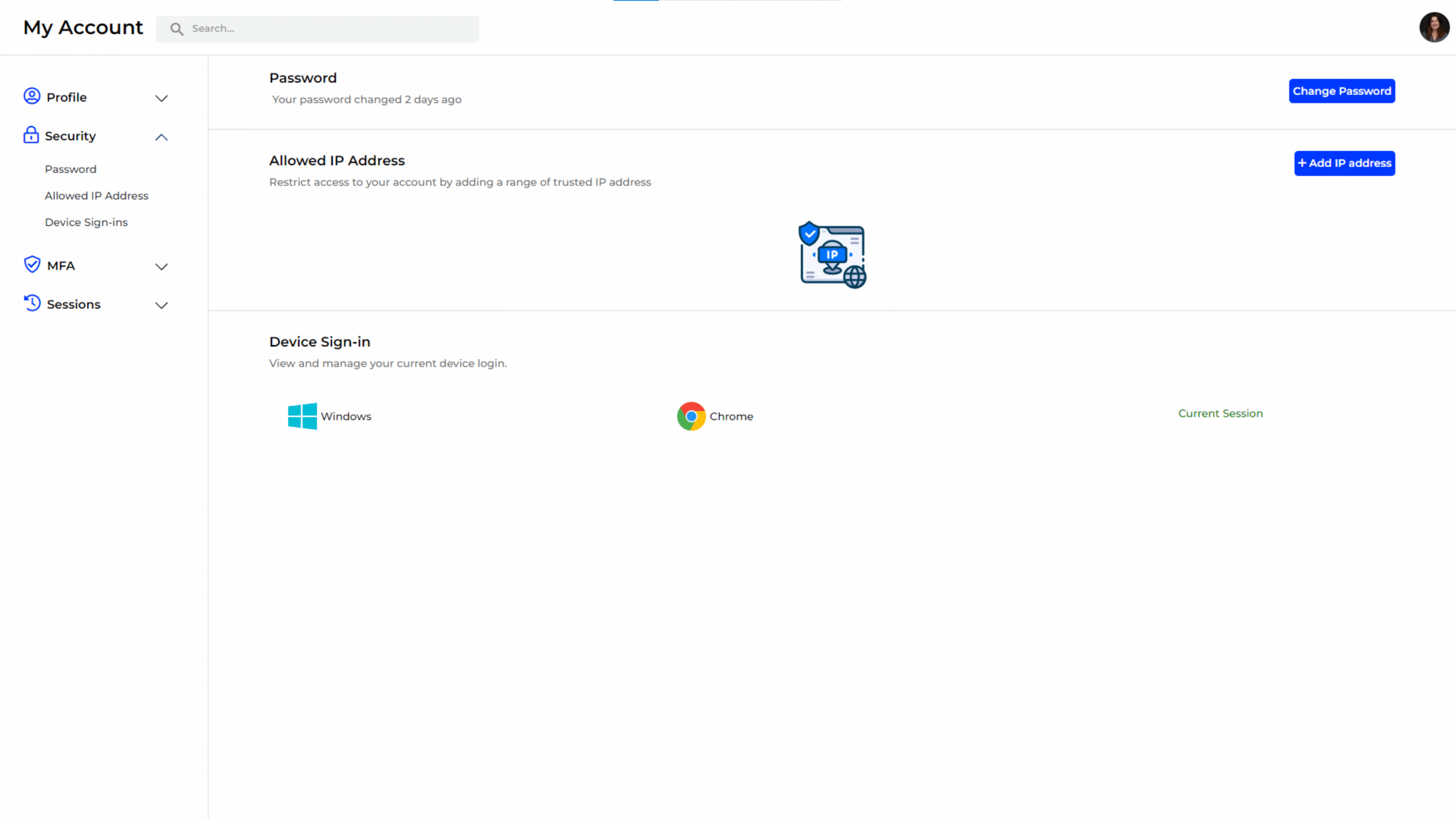Expand the Sessions section chevron
1456x819 pixels.
162,305
